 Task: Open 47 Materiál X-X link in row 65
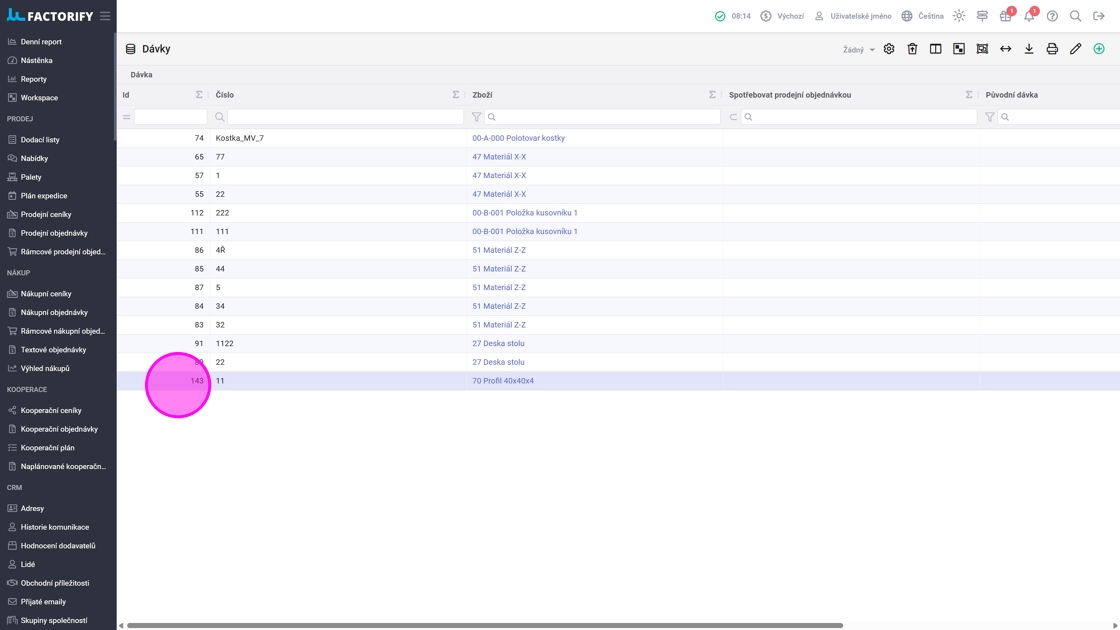pyautogui.click(x=499, y=156)
